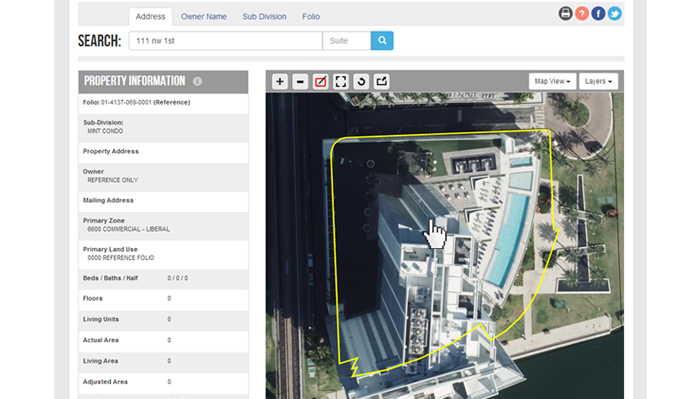
Task: Expand the Map View dropdown
Action: coord(552,81)
